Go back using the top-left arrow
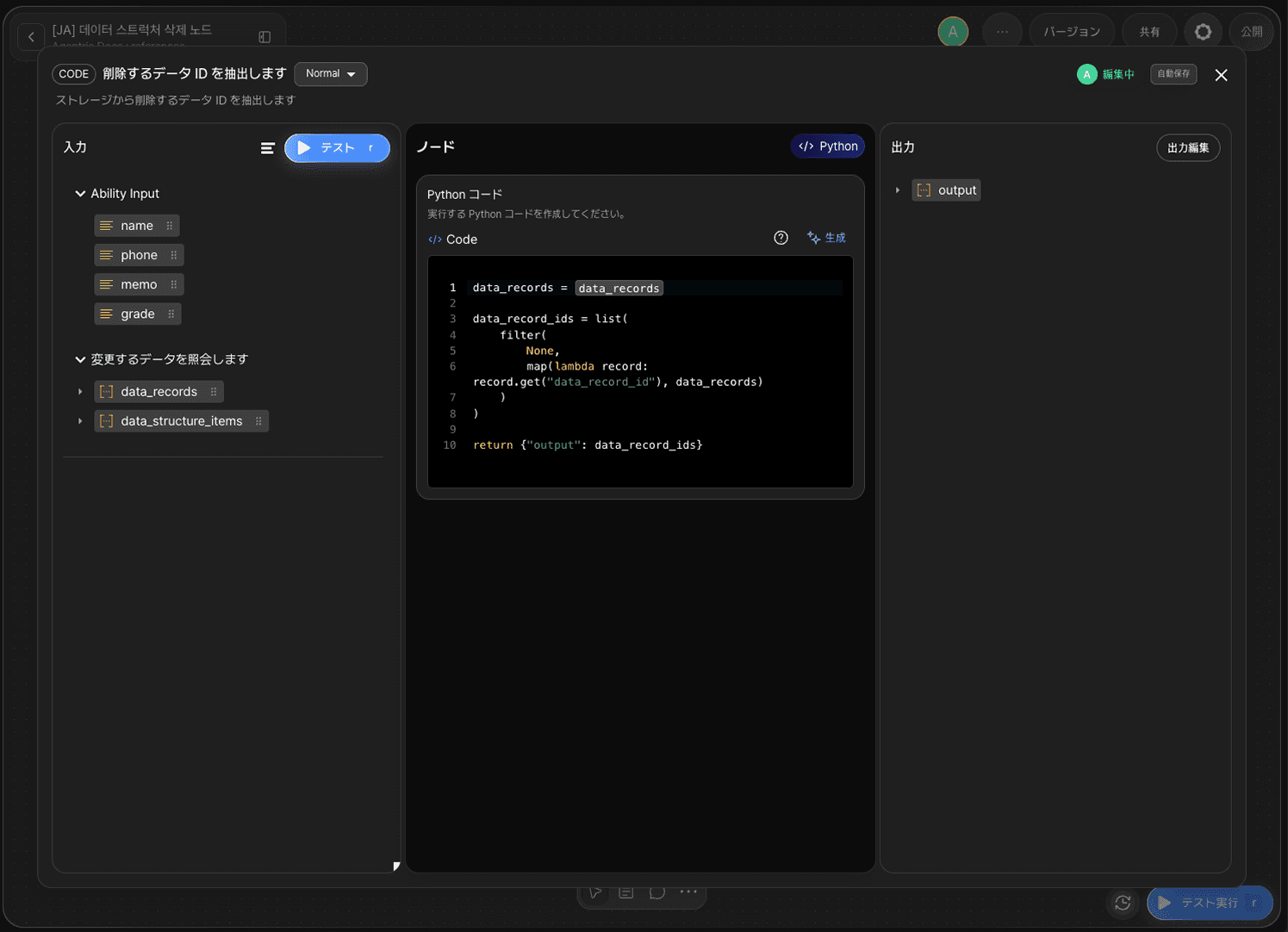This screenshot has width=1288, height=932. pyautogui.click(x=31, y=36)
